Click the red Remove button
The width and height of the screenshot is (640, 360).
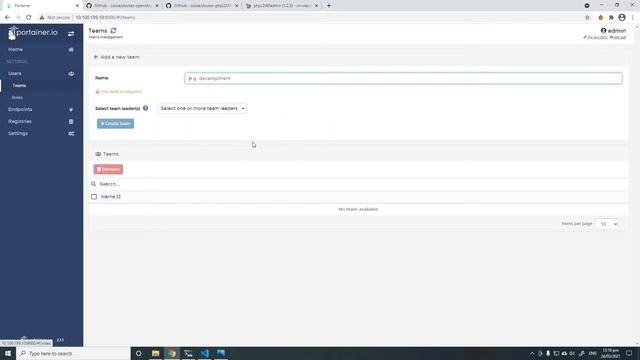click(108, 169)
